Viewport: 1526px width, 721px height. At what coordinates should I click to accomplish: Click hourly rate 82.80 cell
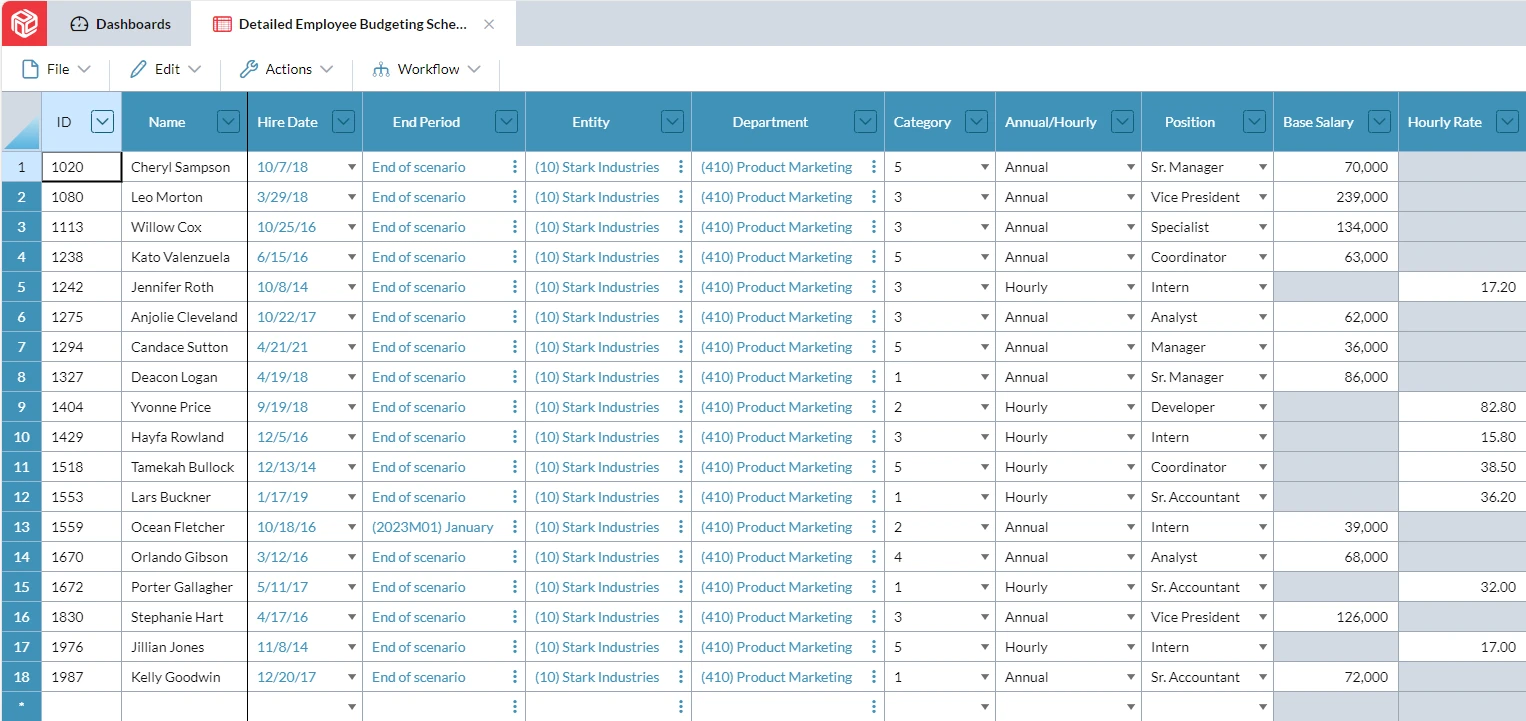point(1462,407)
